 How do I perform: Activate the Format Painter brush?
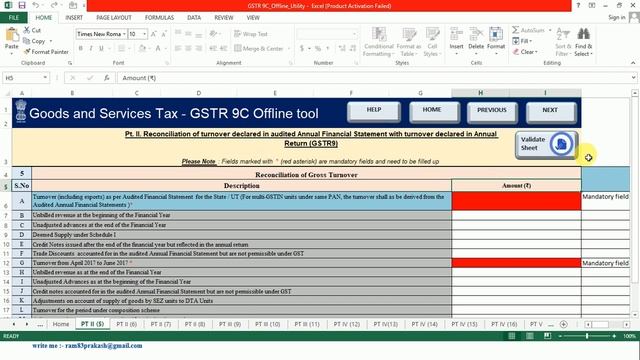tap(27, 52)
